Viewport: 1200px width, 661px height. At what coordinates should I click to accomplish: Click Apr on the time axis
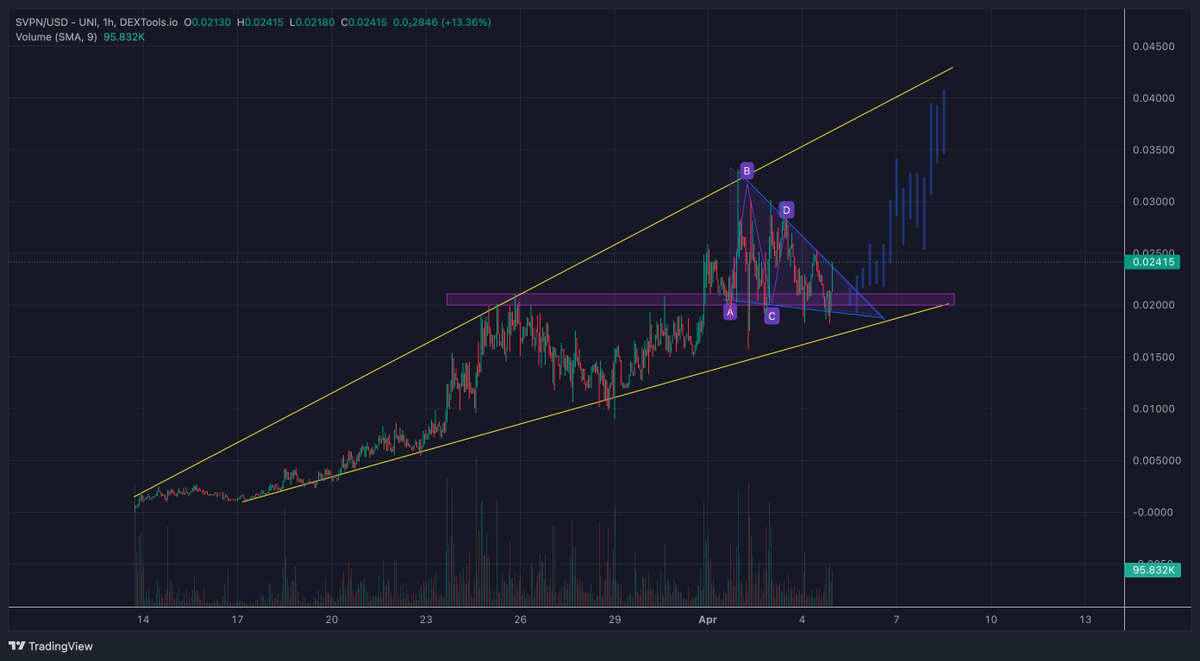click(x=706, y=620)
